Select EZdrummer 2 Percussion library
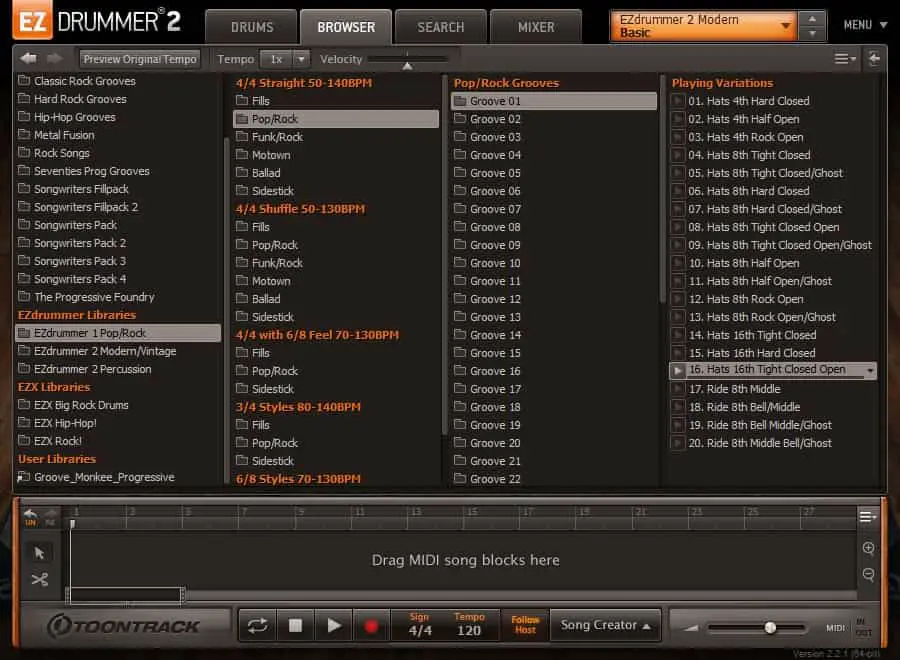 (85, 369)
